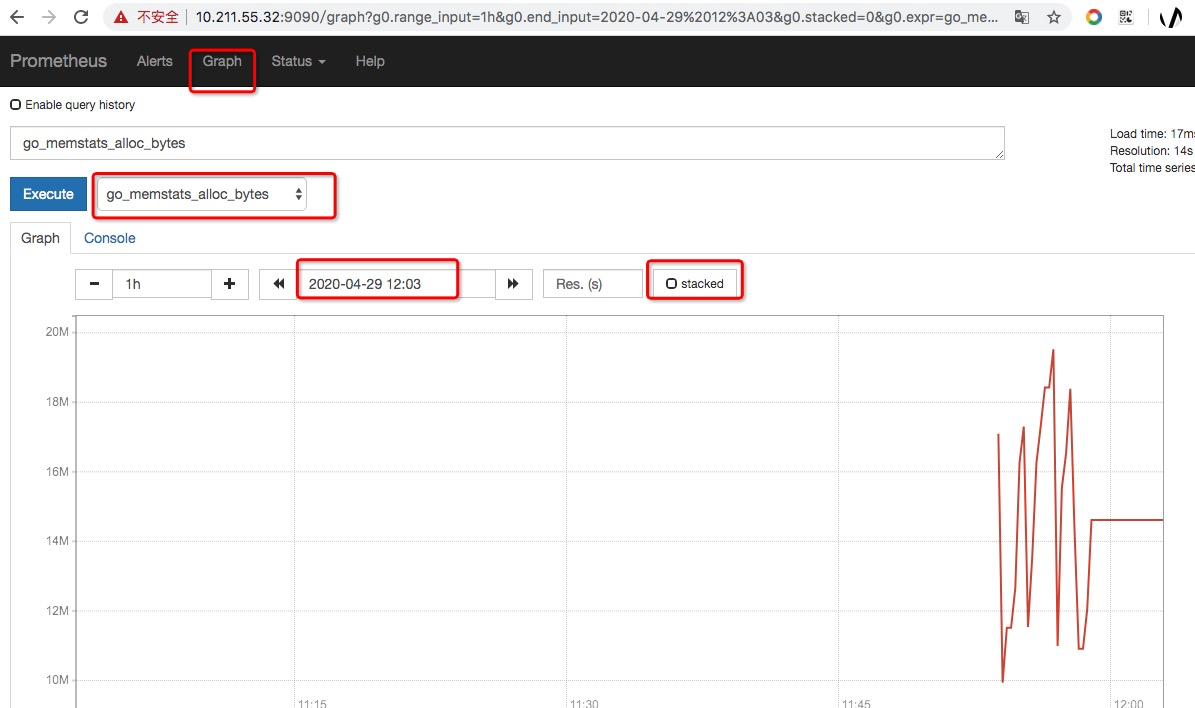
Task: Open the QR code extension icon
Action: coord(1126,17)
